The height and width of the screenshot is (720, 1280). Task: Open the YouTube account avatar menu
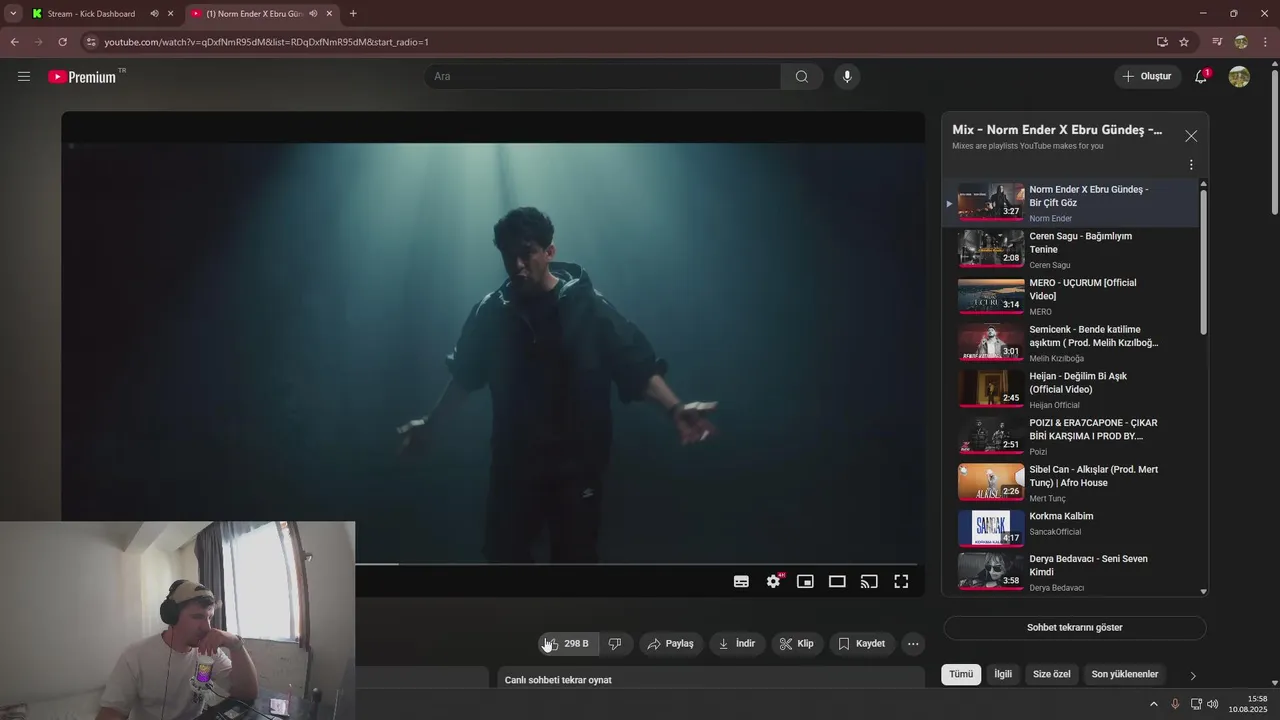(1239, 76)
